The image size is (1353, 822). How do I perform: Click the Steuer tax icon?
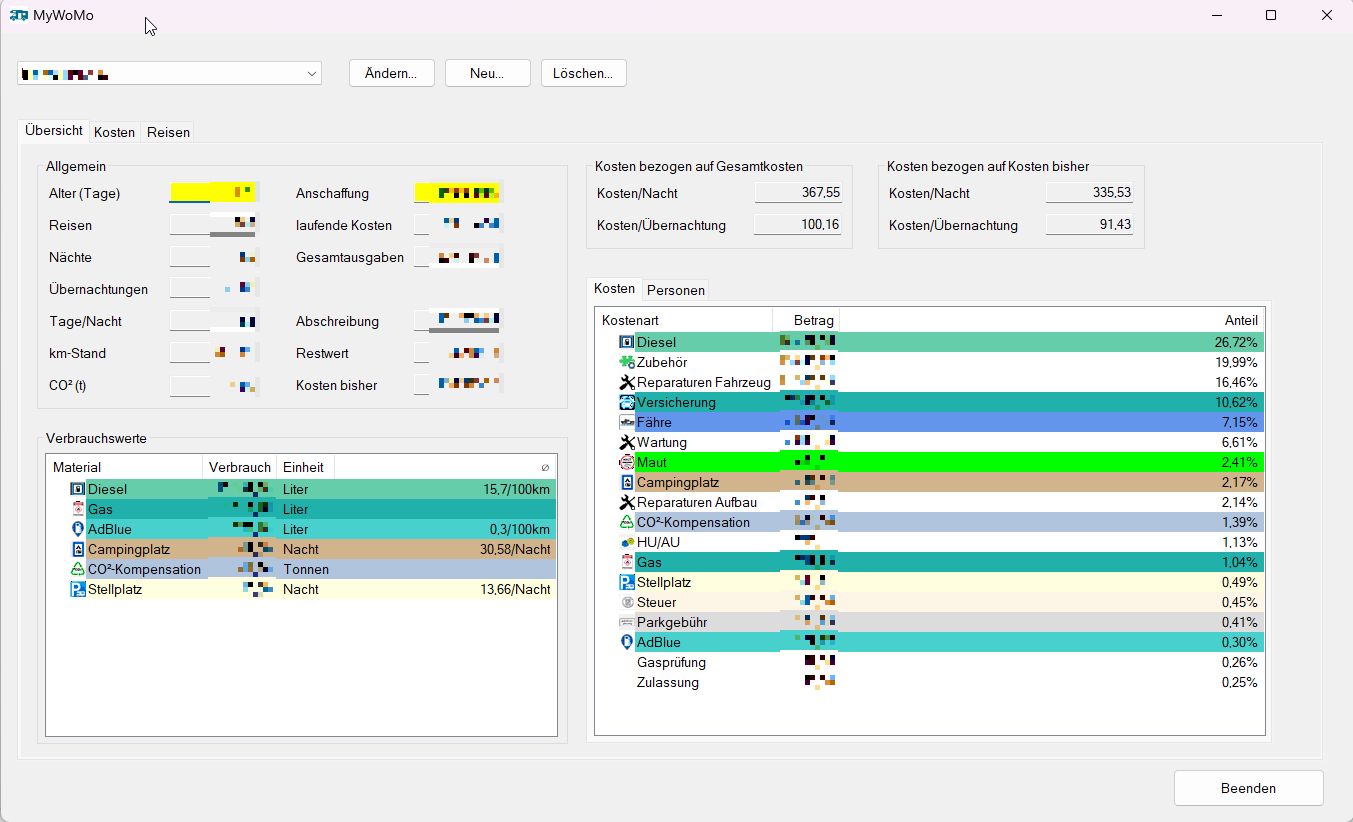tap(627, 602)
